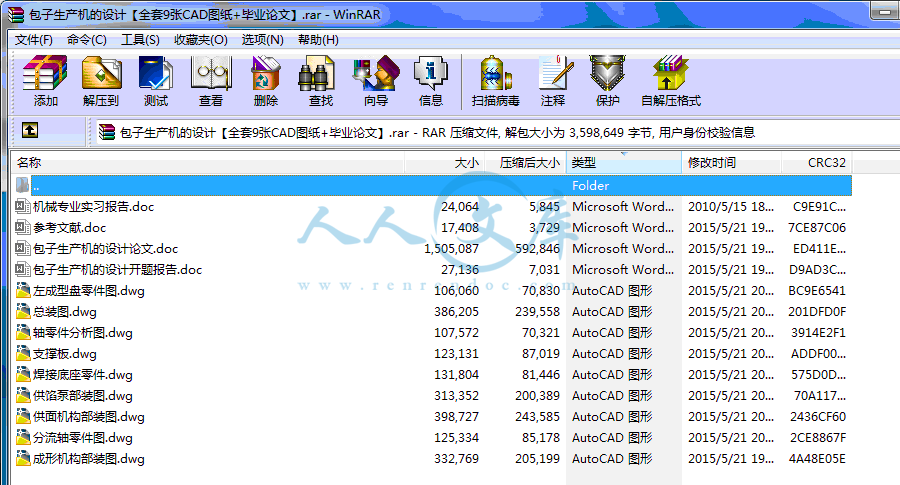Open the 命令(C) menu

pos(87,40)
